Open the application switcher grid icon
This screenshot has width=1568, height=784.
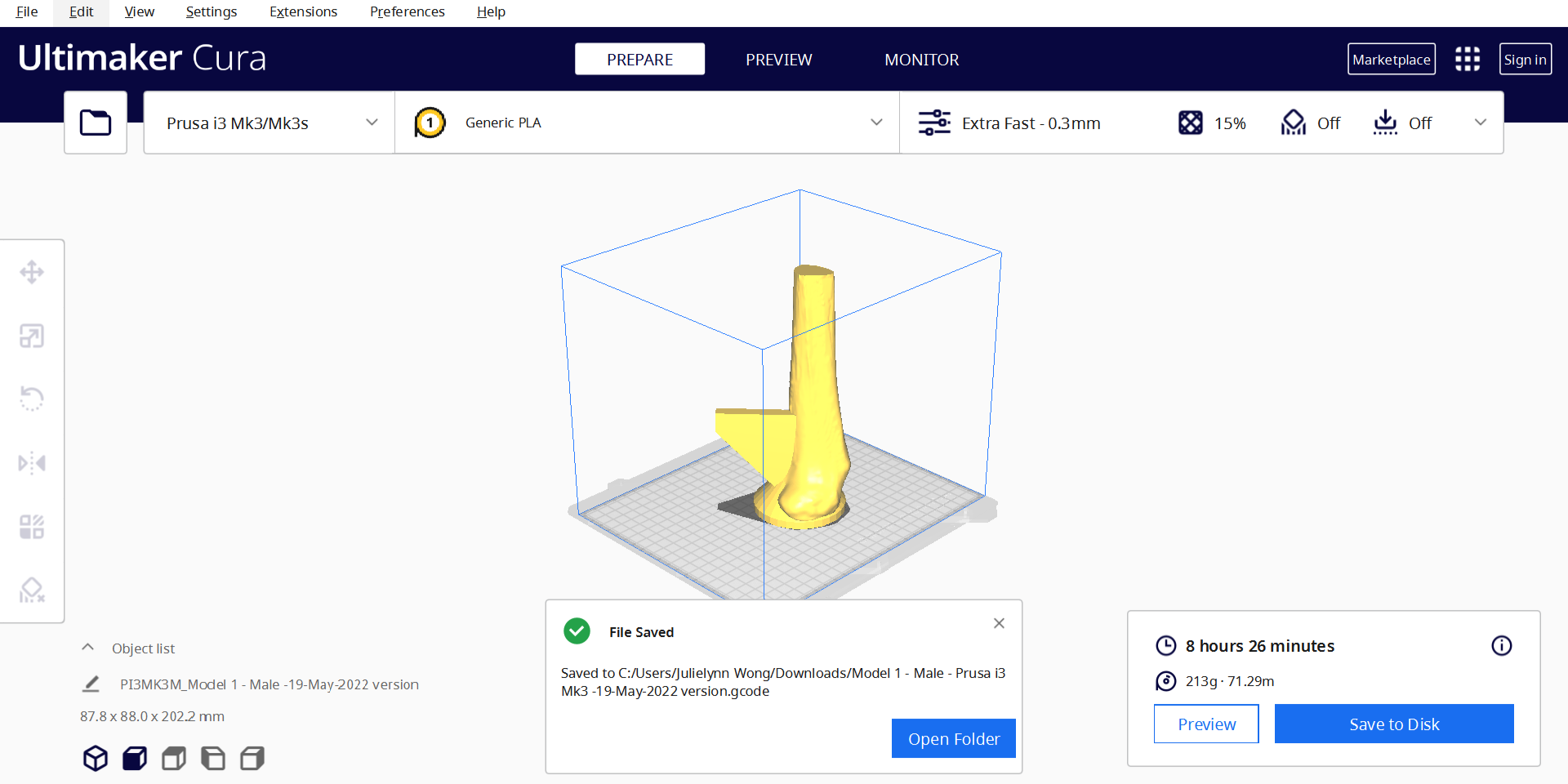(1467, 59)
